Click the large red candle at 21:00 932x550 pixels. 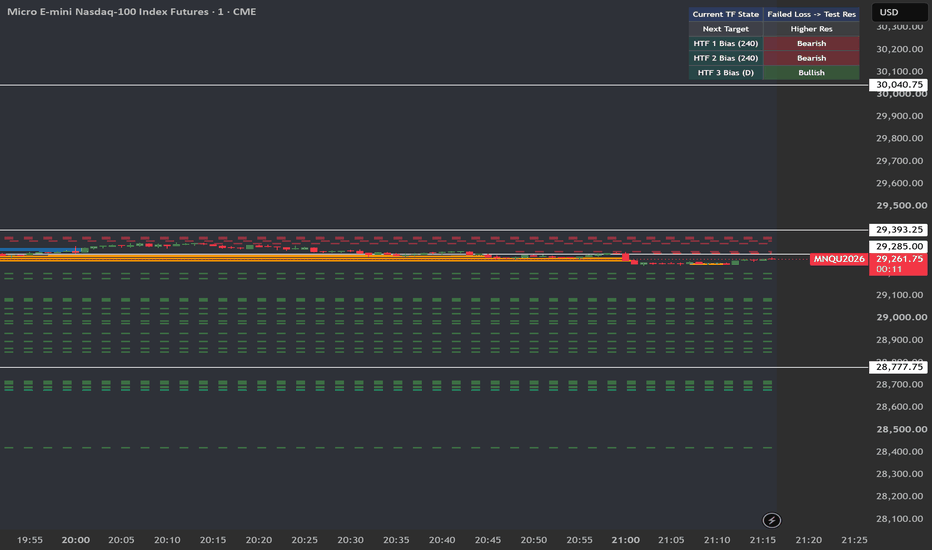pyautogui.click(x=626, y=256)
